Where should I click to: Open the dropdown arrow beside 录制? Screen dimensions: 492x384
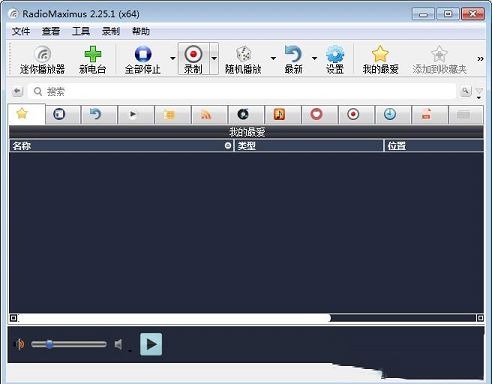click(214, 58)
